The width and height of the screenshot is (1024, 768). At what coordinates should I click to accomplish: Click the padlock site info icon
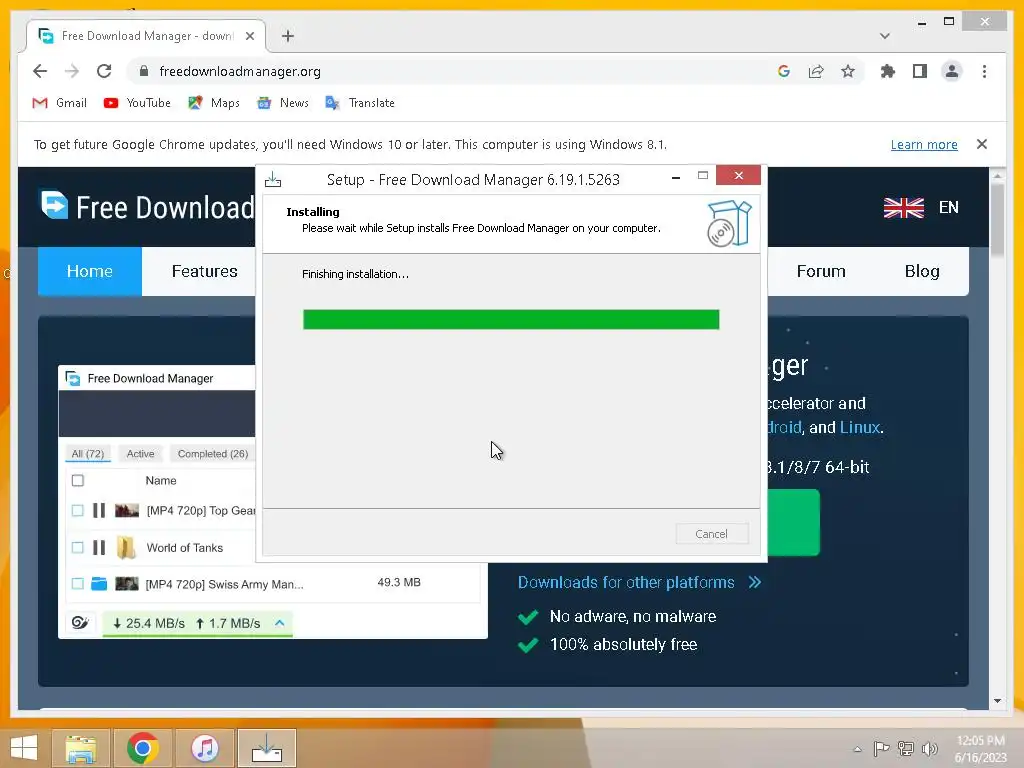[144, 71]
